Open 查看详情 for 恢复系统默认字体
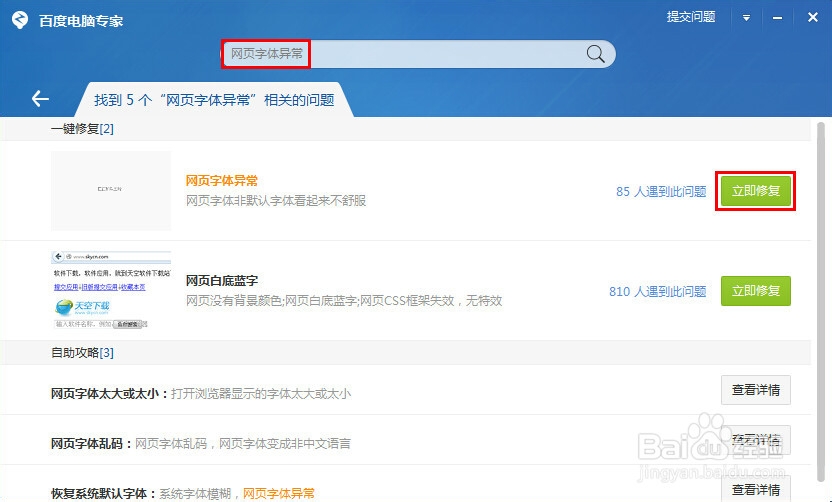The image size is (832, 502). [x=756, y=489]
